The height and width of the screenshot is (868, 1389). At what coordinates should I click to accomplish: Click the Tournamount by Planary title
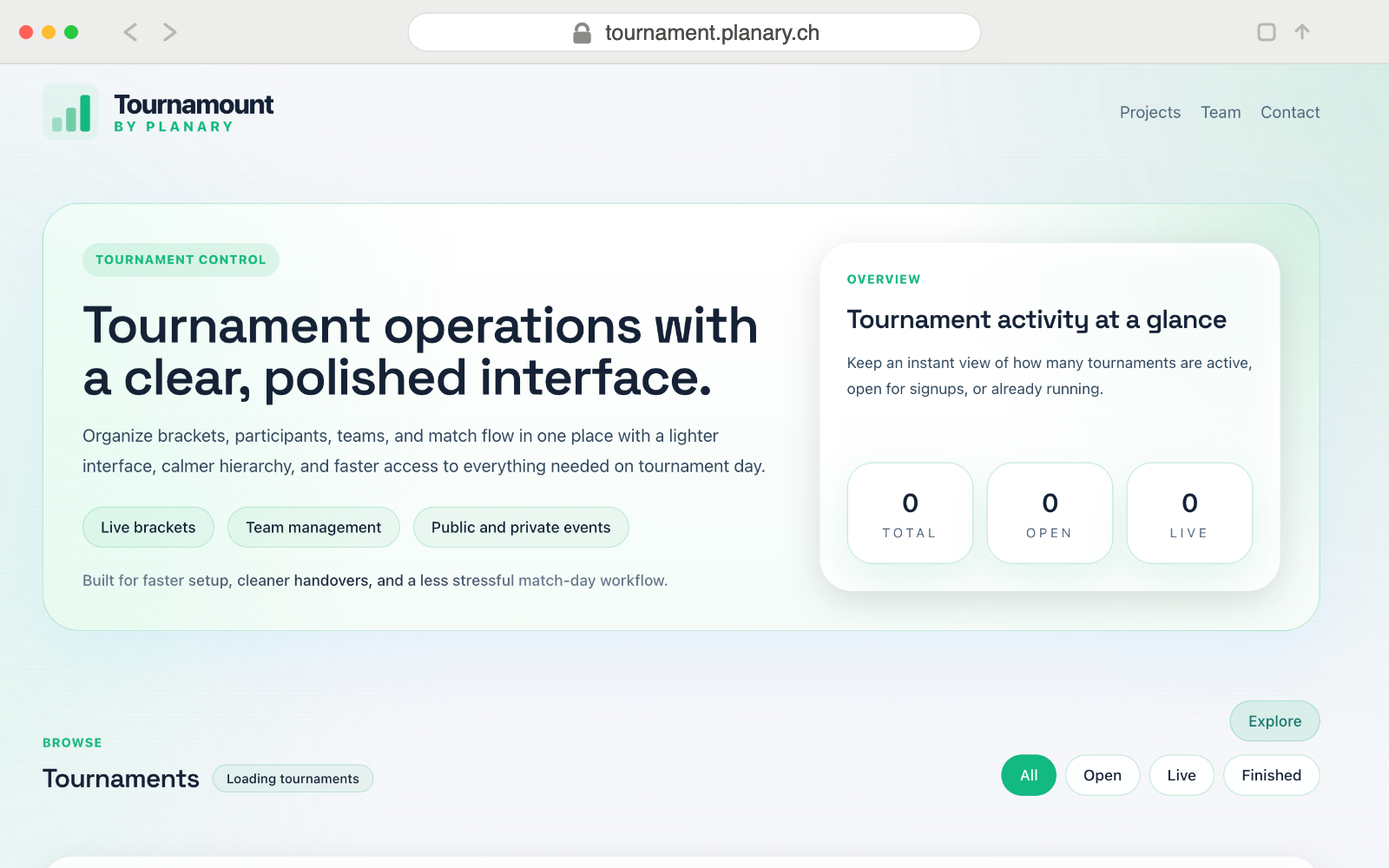194,113
